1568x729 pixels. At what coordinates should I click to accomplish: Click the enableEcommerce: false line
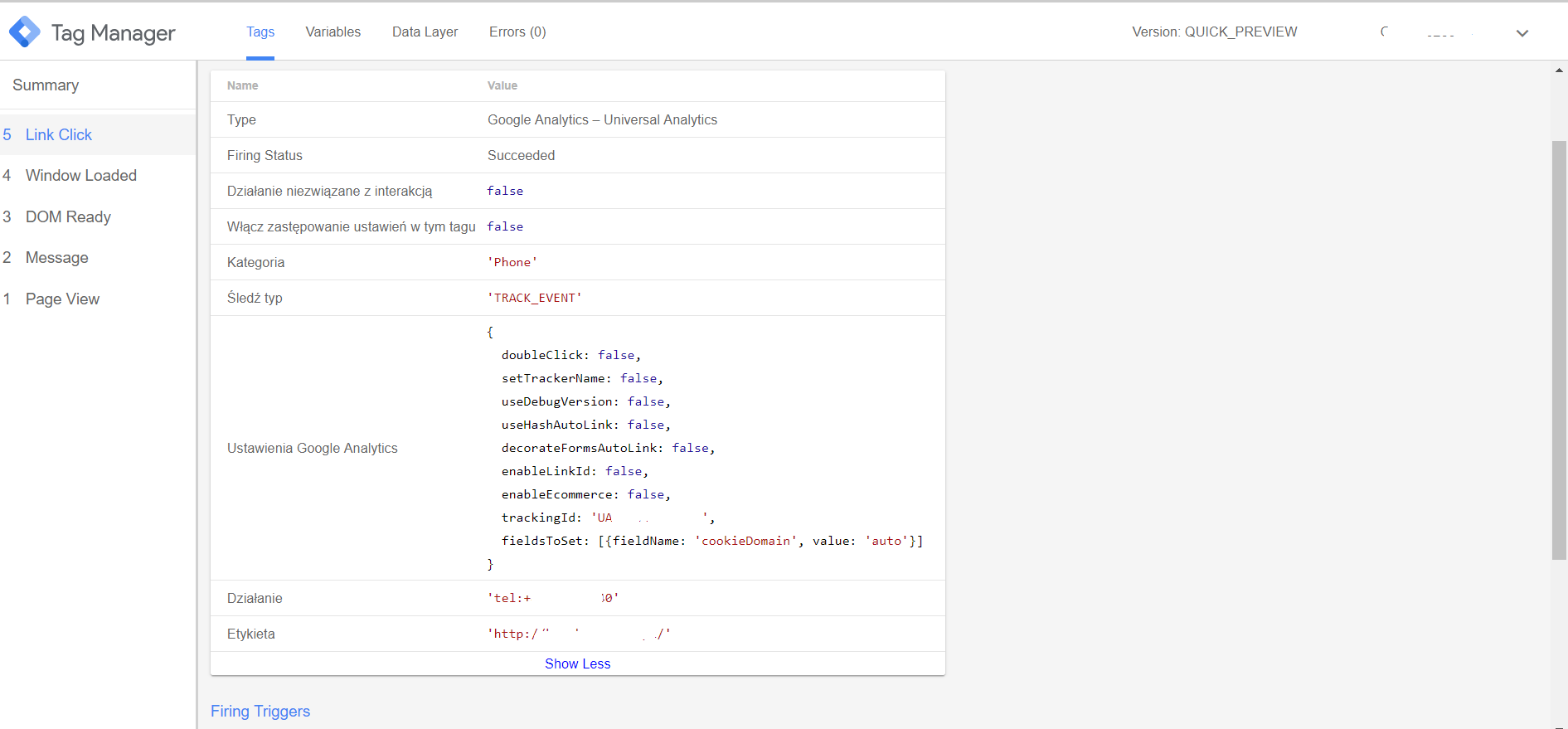[x=586, y=494]
